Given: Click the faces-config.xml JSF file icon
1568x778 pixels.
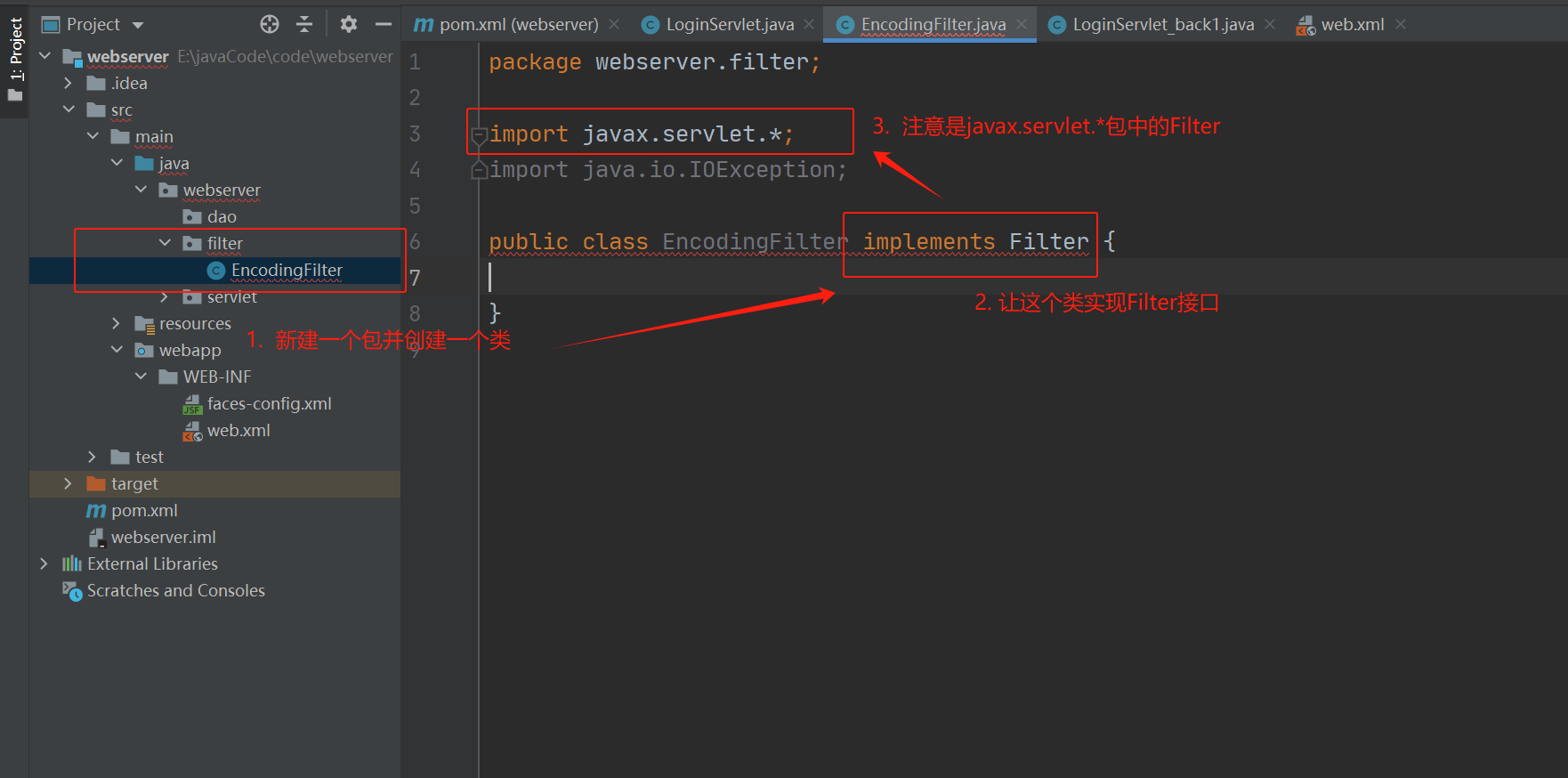Looking at the screenshot, I should click(x=192, y=404).
